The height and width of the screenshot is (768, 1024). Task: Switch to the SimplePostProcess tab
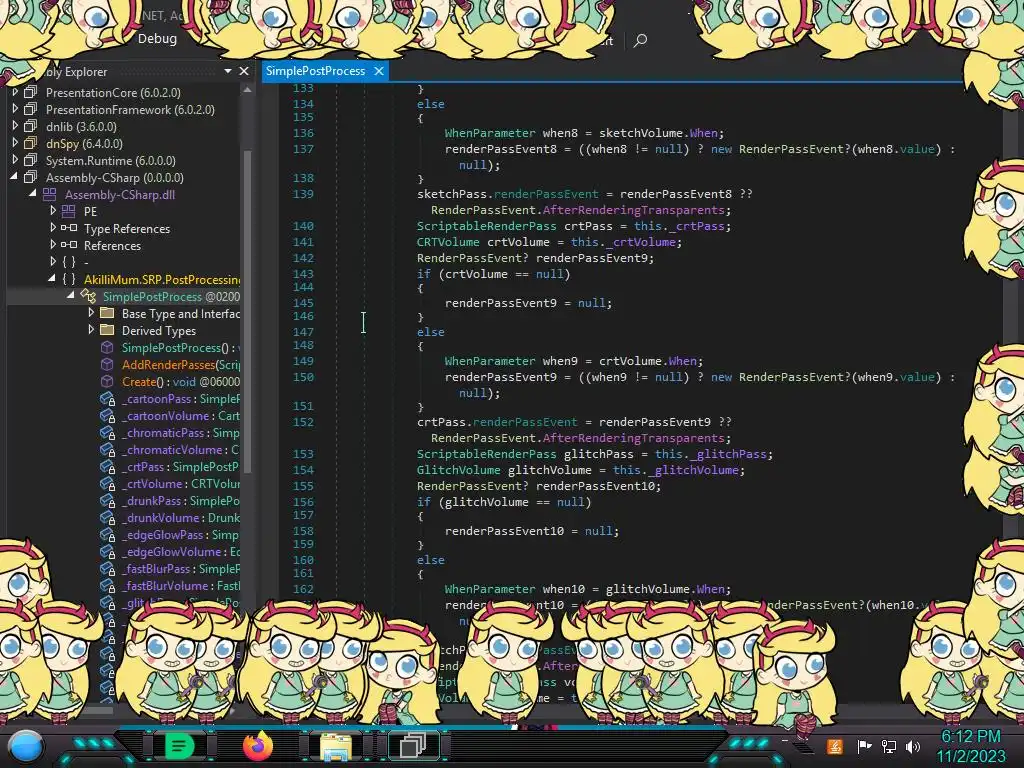point(315,71)
